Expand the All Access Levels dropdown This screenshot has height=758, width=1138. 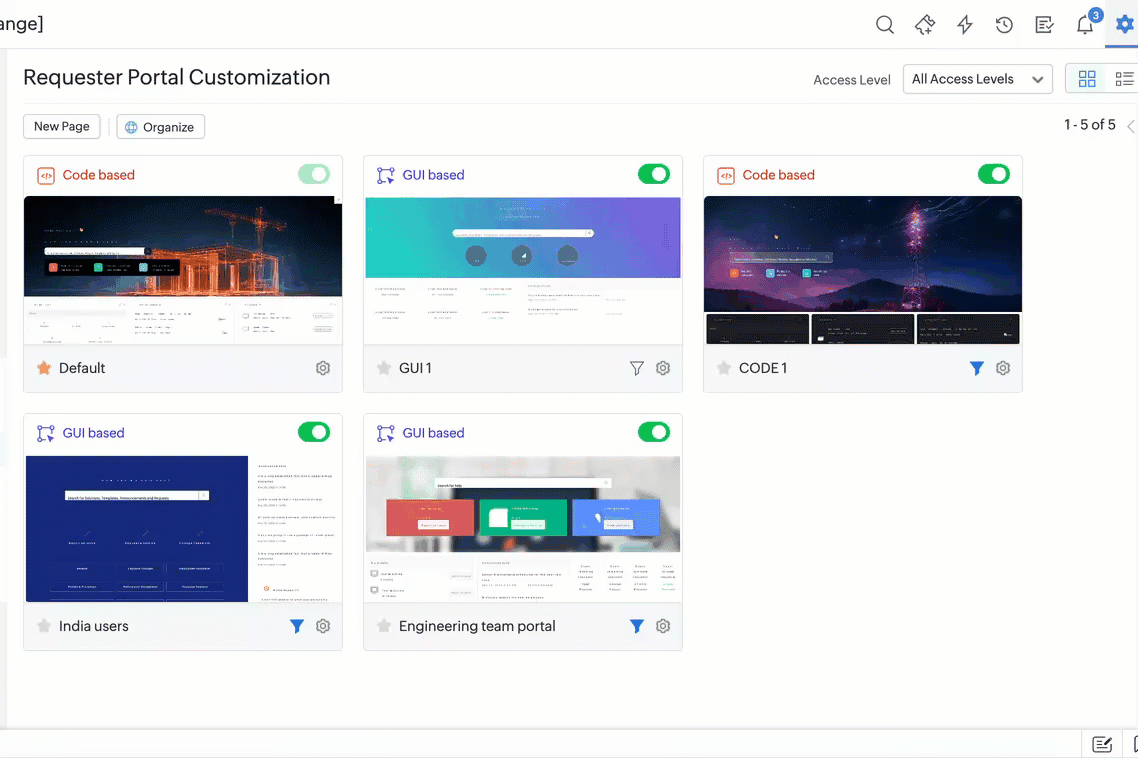977,79
